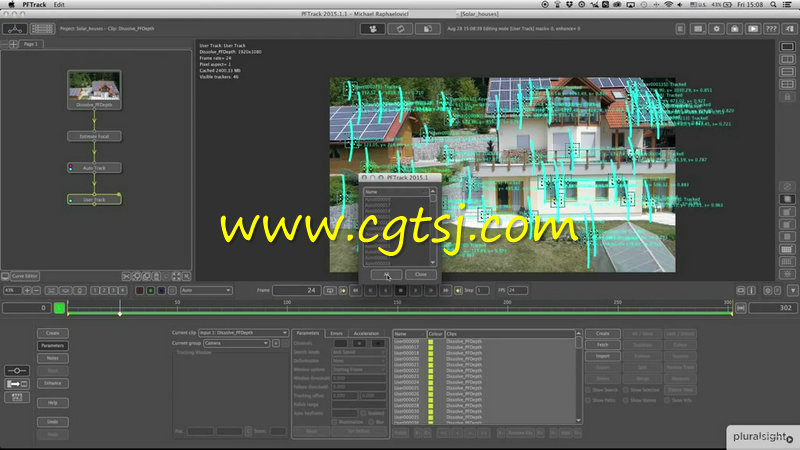Toggle the Show Selected checkbox
This screenshot has height=450, width=800.
(x=626, y=390)
